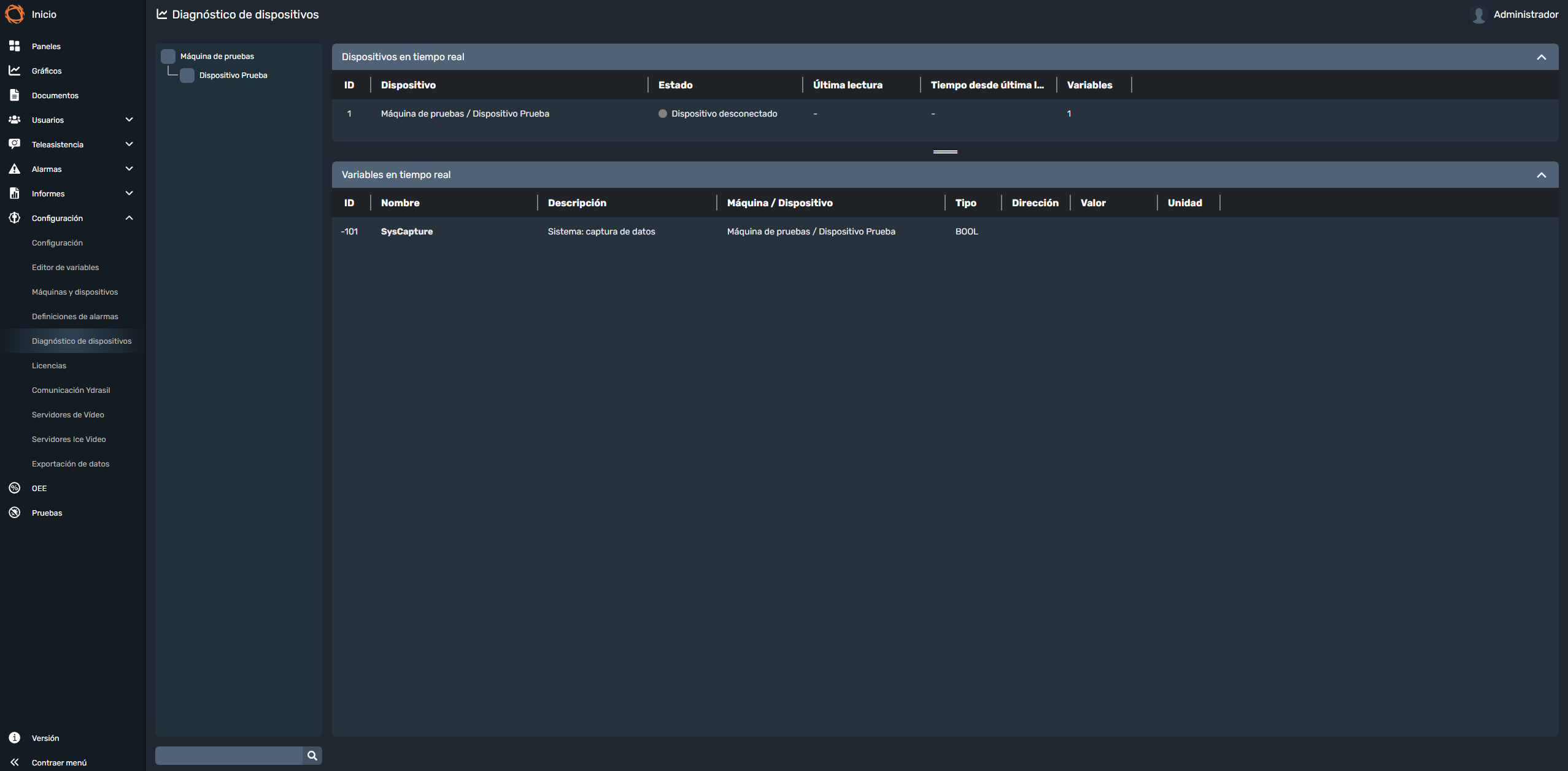Click Contraer menú to collapse sidebar
This screenshot has width=1568, height=771.
tap(58, 762)
